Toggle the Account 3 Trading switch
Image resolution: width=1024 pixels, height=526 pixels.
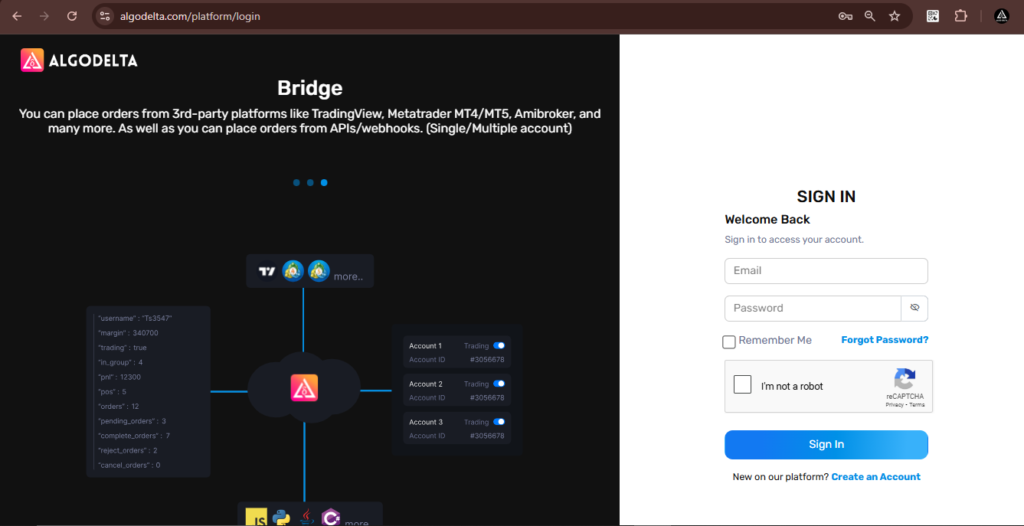click(499, 422)
